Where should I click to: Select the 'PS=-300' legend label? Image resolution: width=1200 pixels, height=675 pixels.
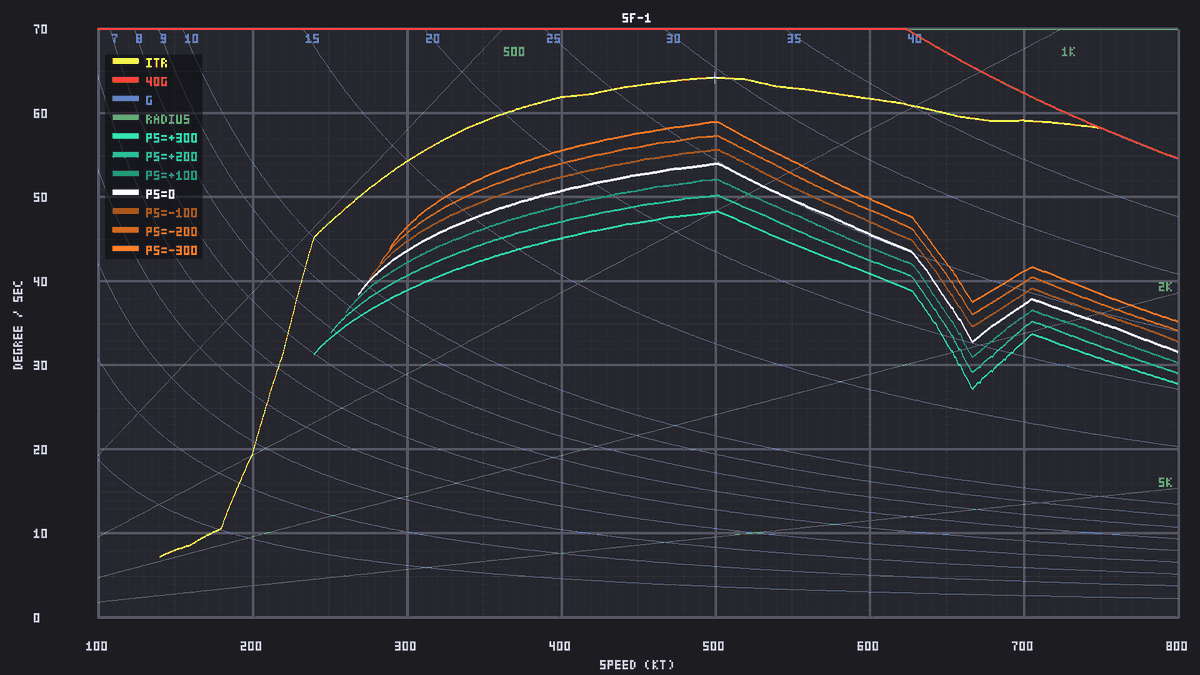[171, 250]
